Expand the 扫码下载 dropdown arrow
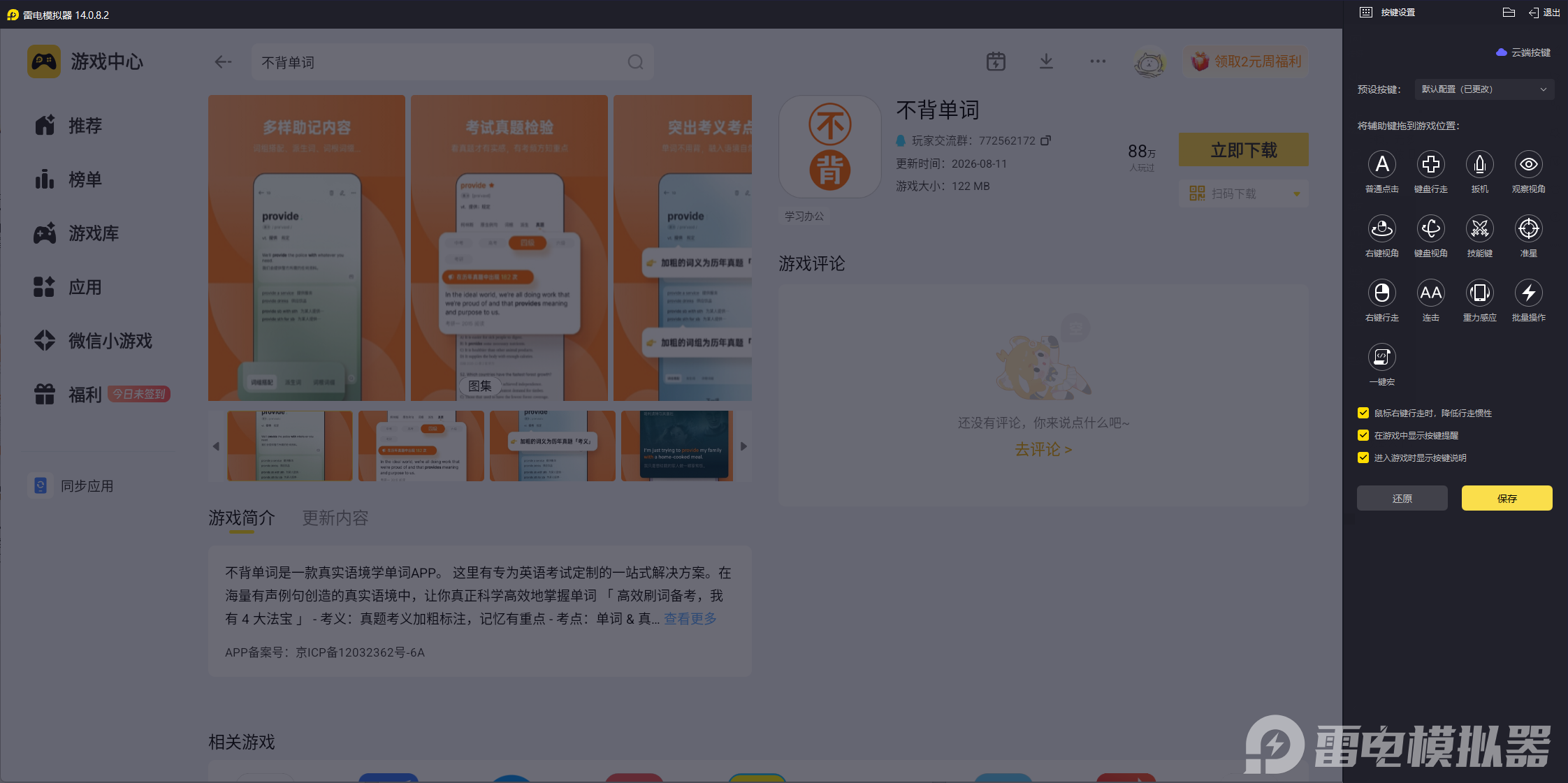The width and height of the screenshot is (1568, 783). point(1297,193)
